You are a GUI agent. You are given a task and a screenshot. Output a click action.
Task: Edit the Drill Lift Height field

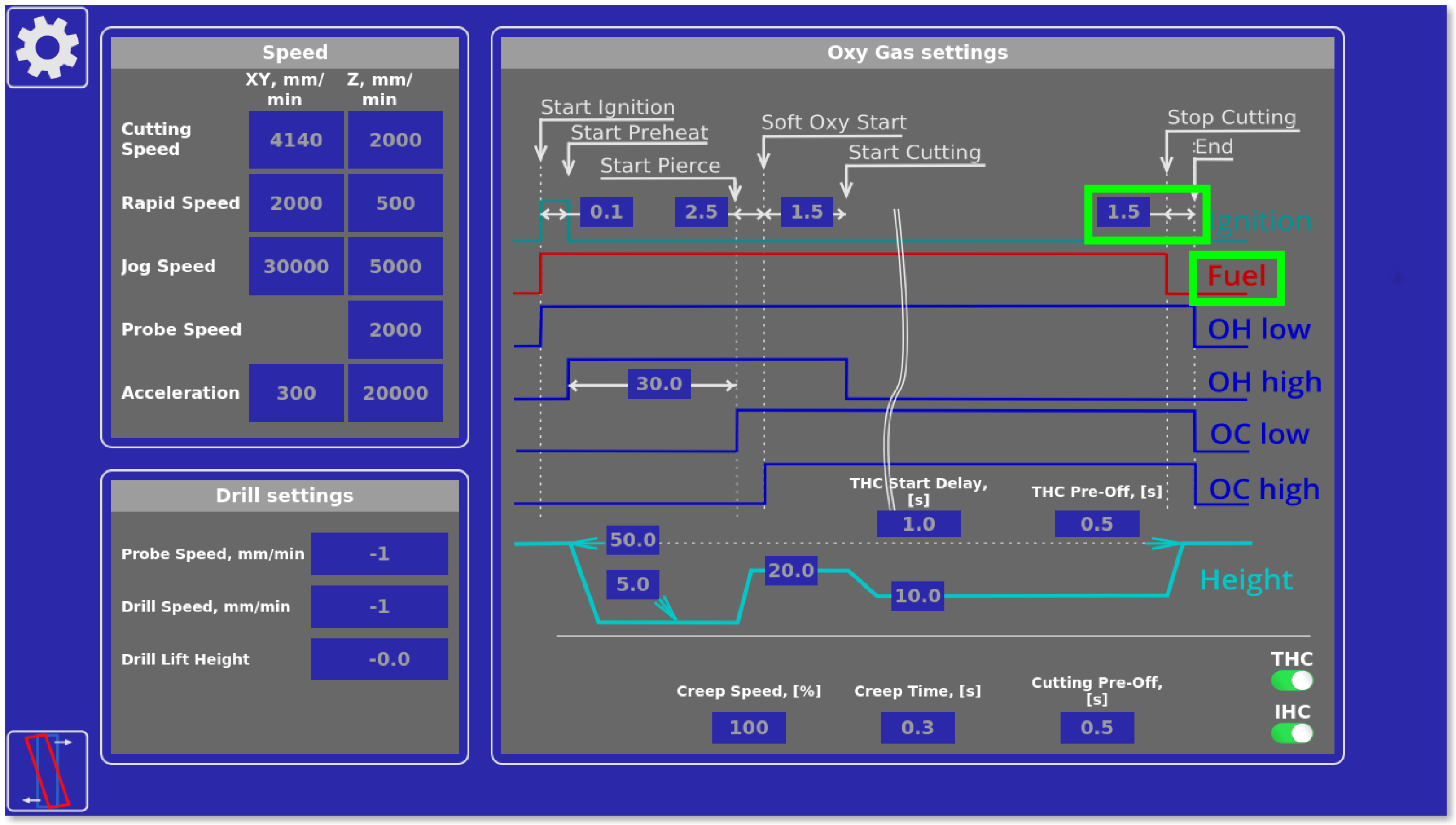tap(379, 659)
